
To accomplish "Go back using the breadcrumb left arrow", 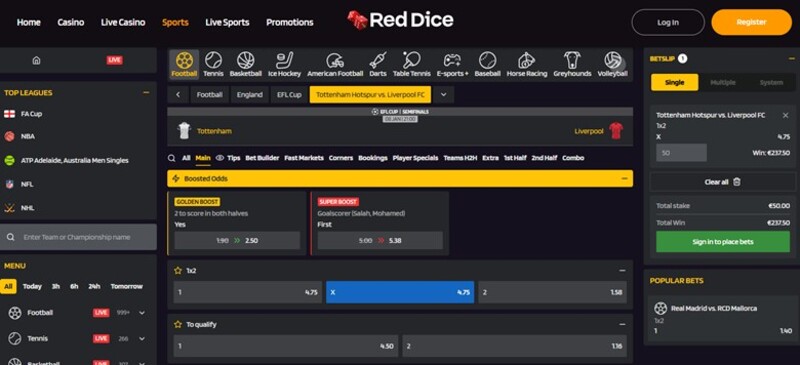I will click(x=178, y=94).
